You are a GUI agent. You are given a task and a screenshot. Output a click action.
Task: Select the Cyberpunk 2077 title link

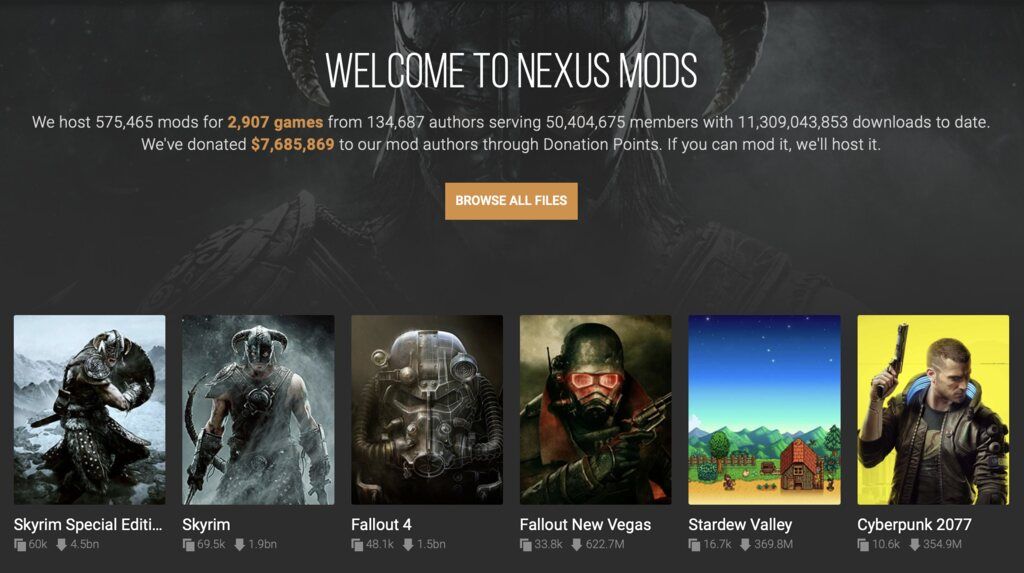(914, 525)
